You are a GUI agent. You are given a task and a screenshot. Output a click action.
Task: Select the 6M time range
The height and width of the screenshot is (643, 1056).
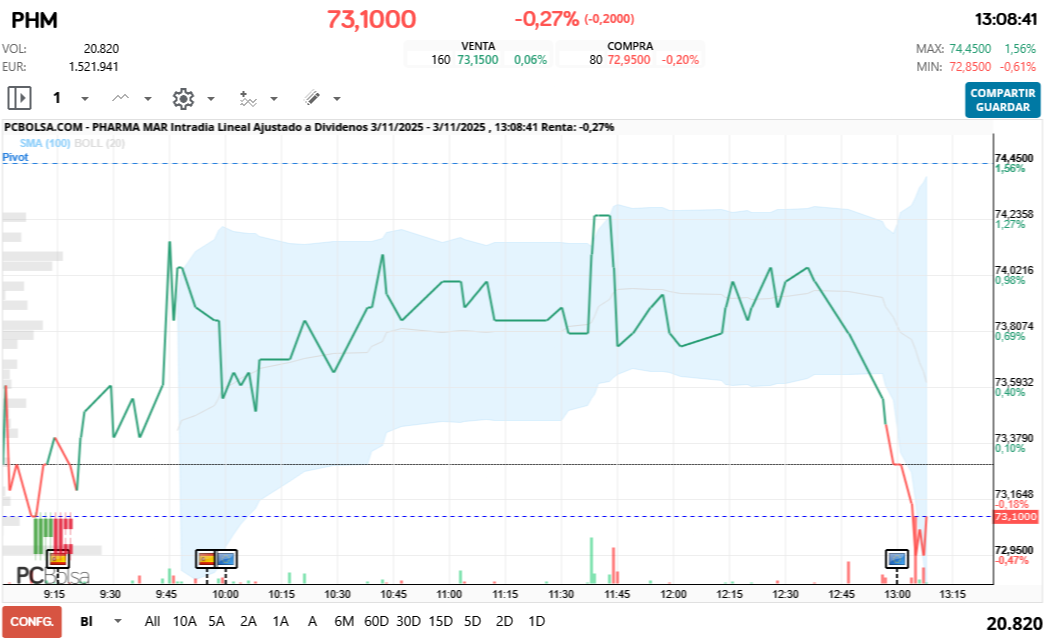(x=344, y=621)
